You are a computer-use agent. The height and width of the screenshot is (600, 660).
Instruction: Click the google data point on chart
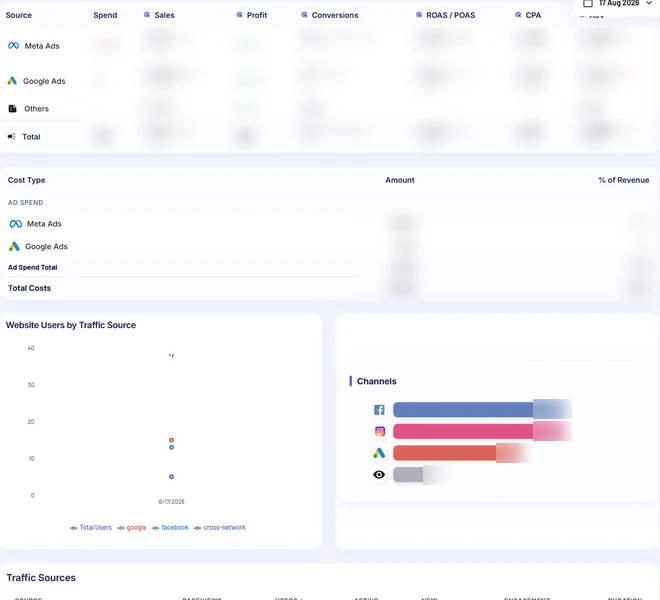(x=171, y=440)
